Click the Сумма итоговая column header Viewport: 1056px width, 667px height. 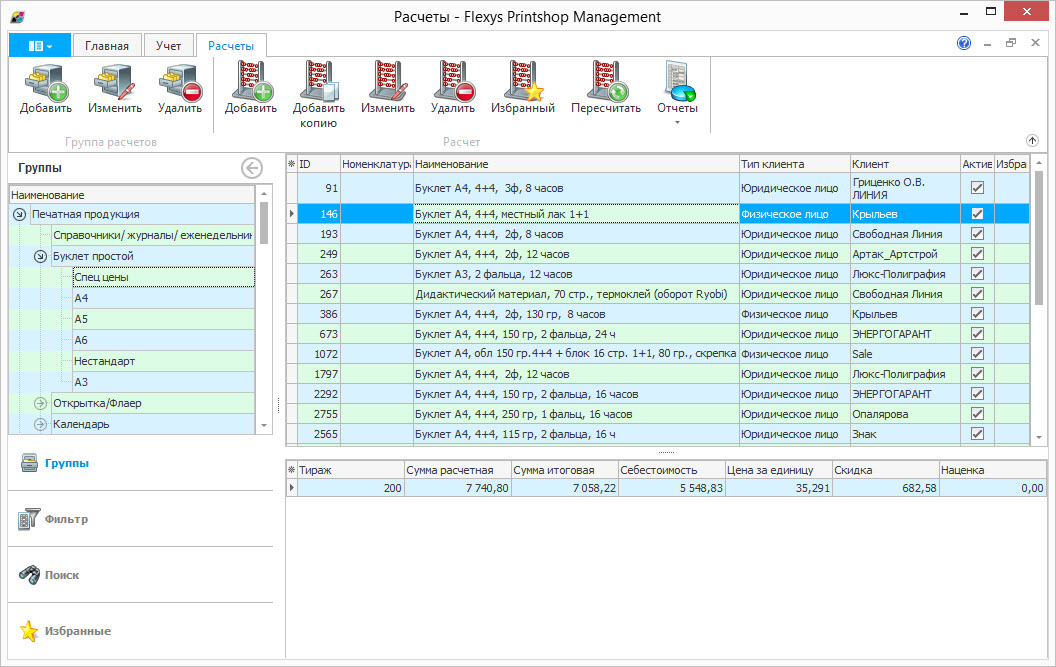(564, 470)
